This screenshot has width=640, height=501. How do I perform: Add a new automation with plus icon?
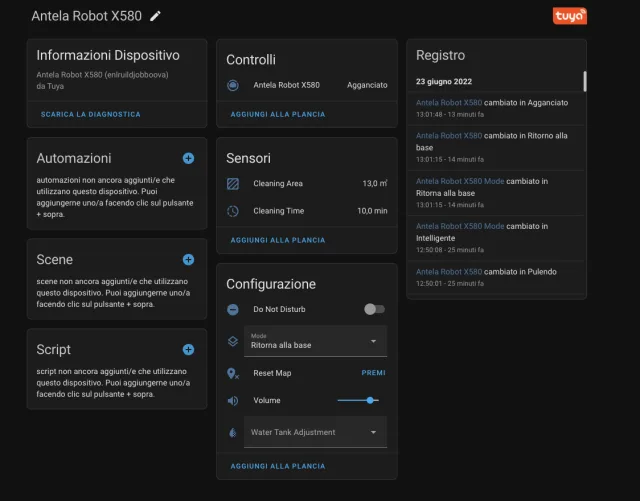tap(188, 158)
